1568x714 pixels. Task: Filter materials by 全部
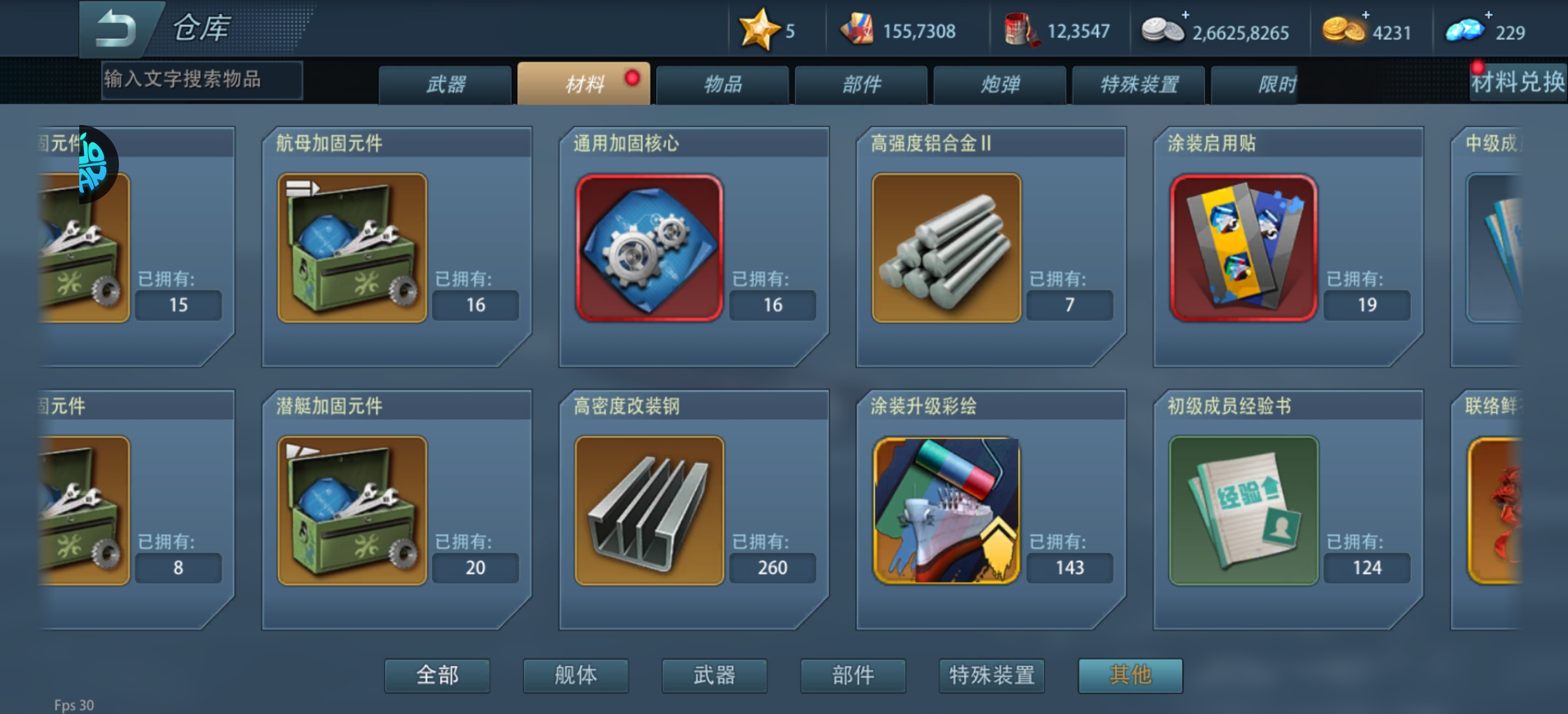[437, 675]
